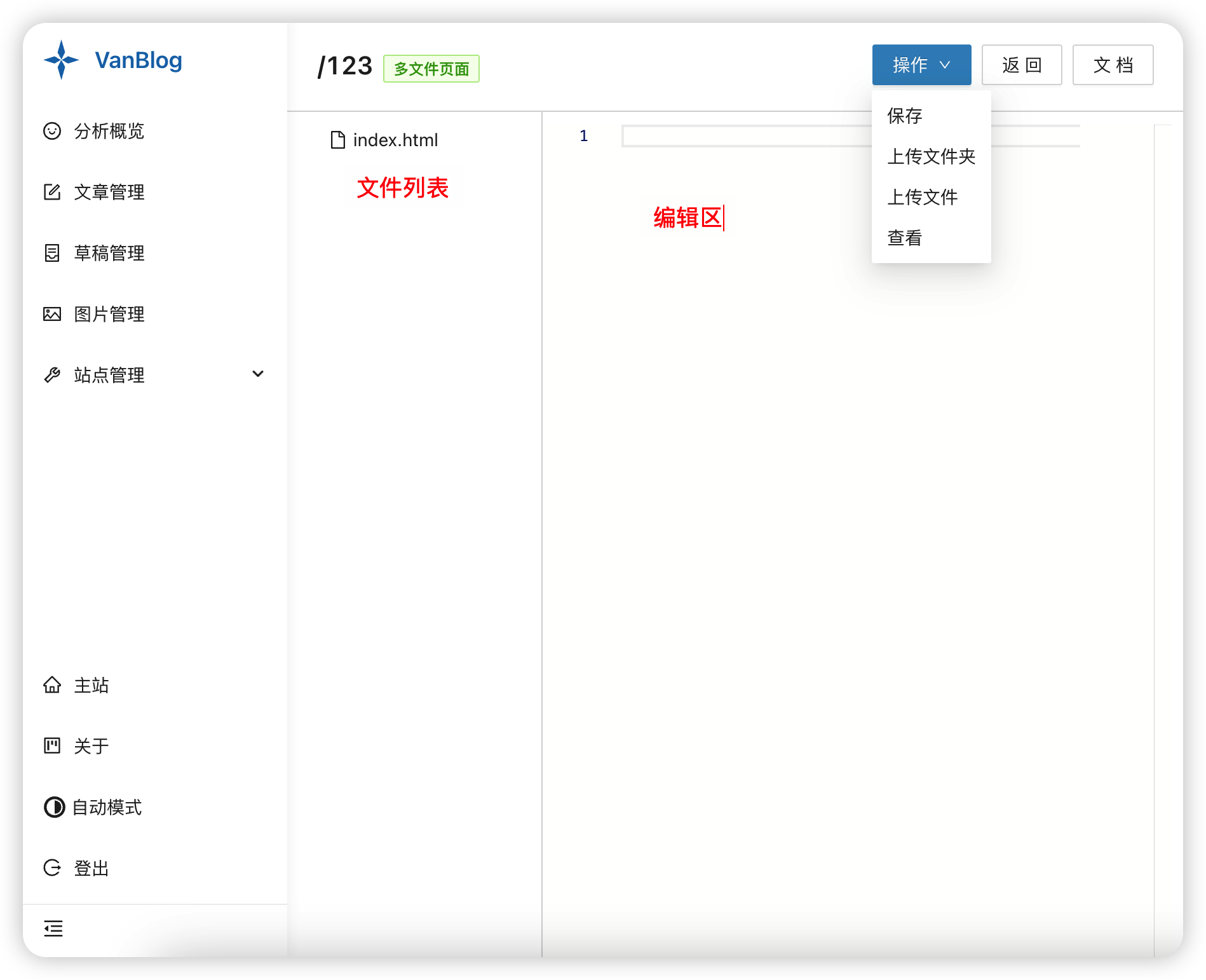1206x980 pixels.
Task: Click the line number 1 gutter
Action: pos(584,136)
